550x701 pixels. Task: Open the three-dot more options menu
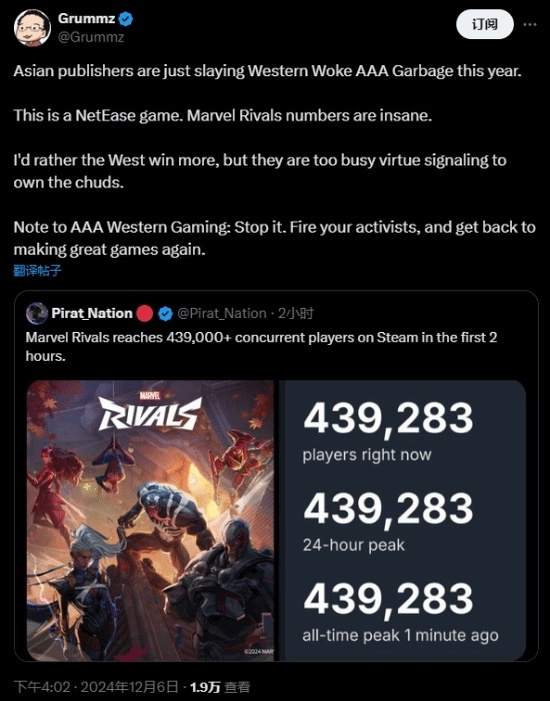pos(530,25)
